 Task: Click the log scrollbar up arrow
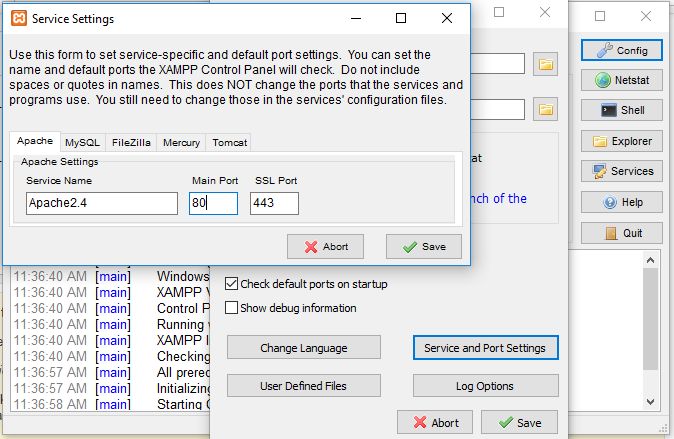point(650,261)
